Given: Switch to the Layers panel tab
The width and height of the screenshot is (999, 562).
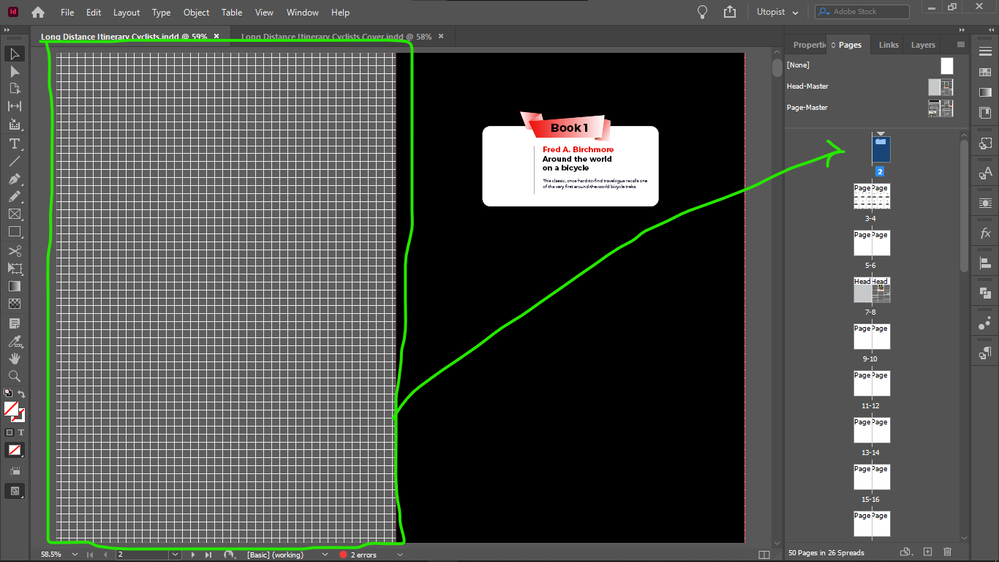Looking at the screenshot, I should (x=923, y=45).
